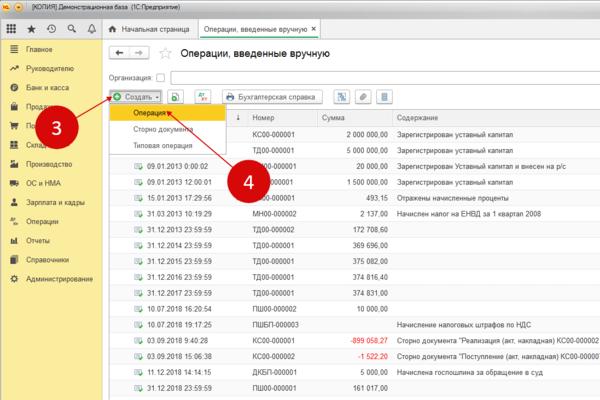Image resolution: width=600 pixels, height=400 pixels.
Task: Choose Типовая операция from the menu
Action: (x=167, y=145)
